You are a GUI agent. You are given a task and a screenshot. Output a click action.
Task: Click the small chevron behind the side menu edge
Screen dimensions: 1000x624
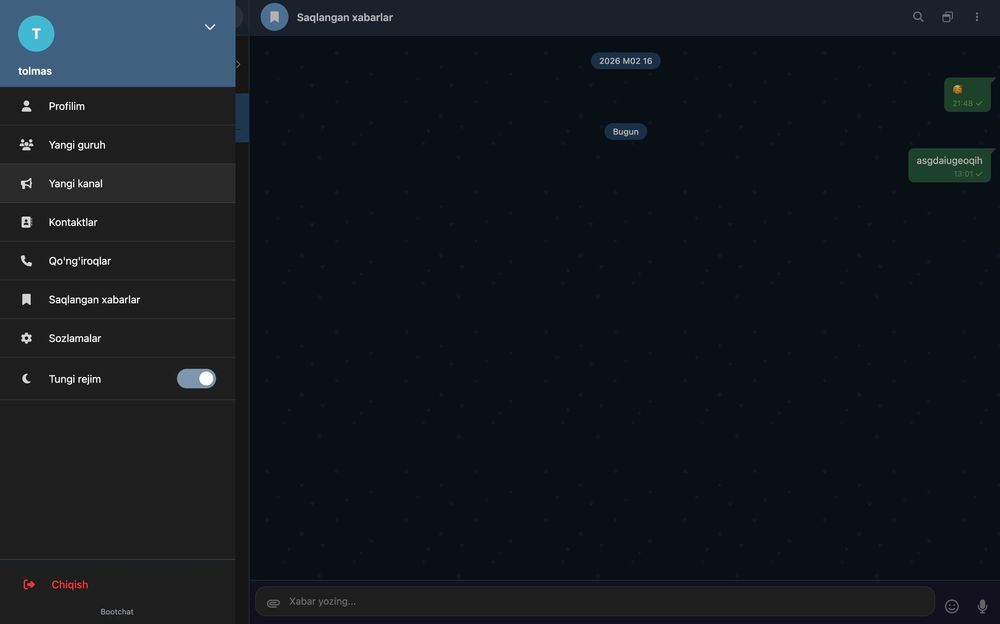(239, 64)
